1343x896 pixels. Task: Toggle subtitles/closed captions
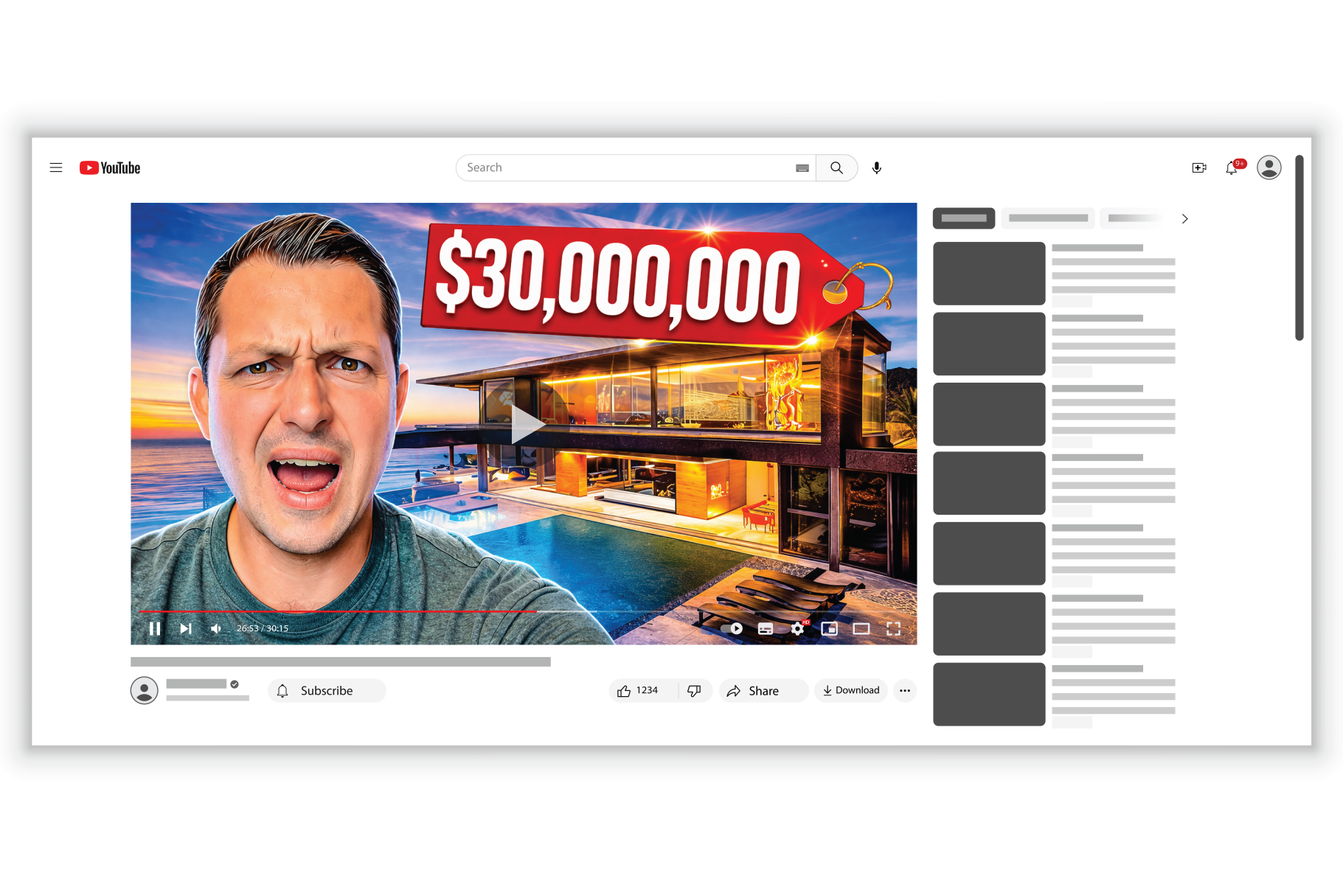[766, 628]
